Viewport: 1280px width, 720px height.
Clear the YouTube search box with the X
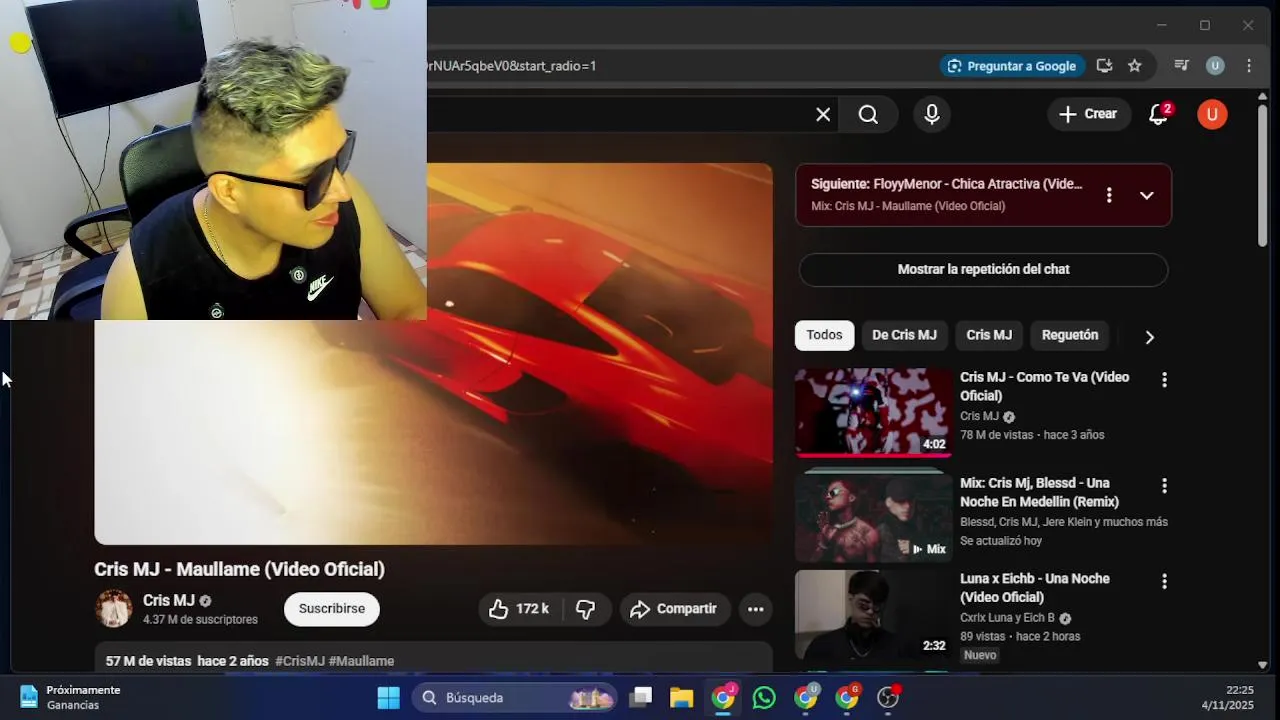(x=823, y=115)
